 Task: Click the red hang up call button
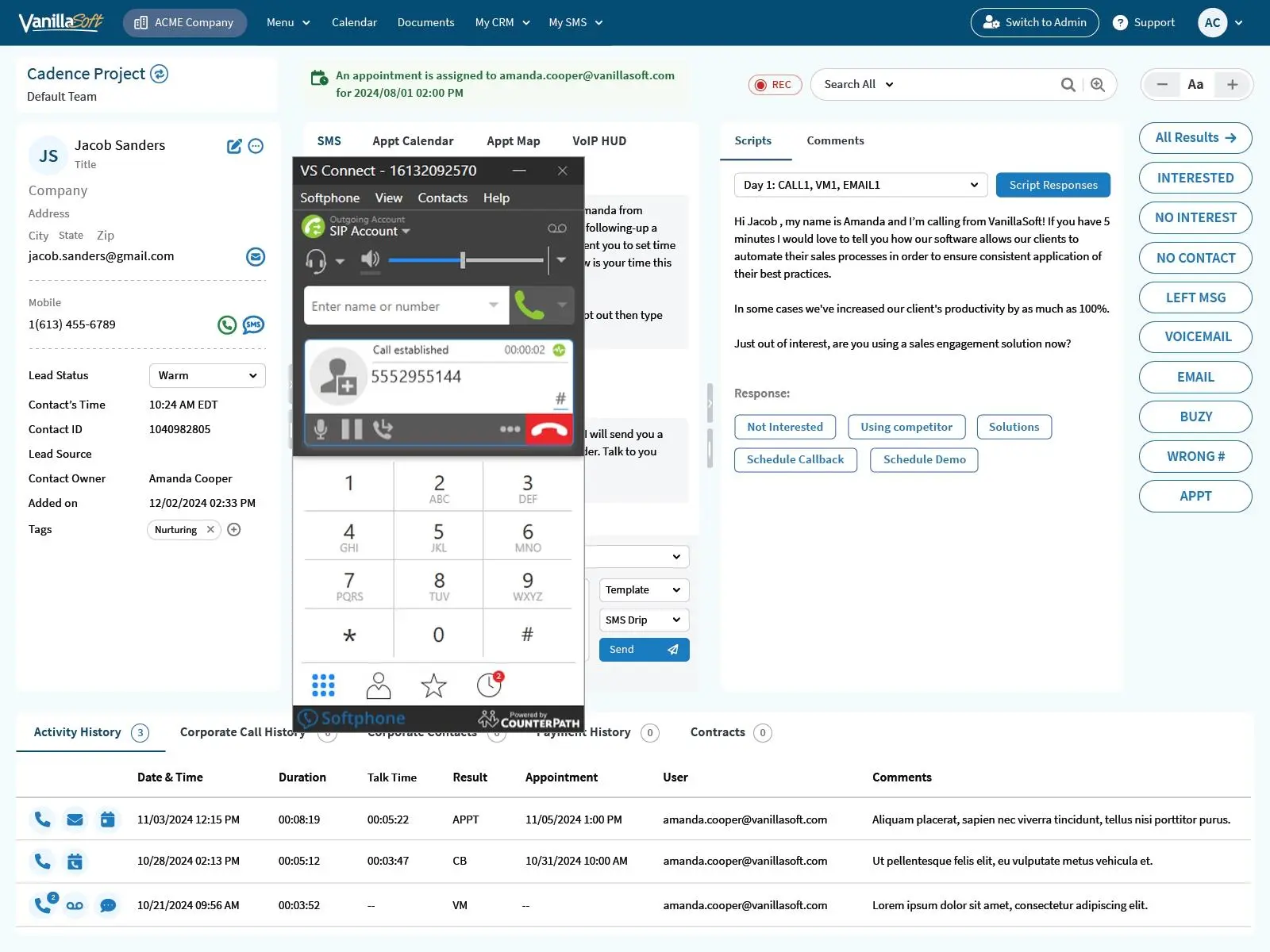point(549,429)
